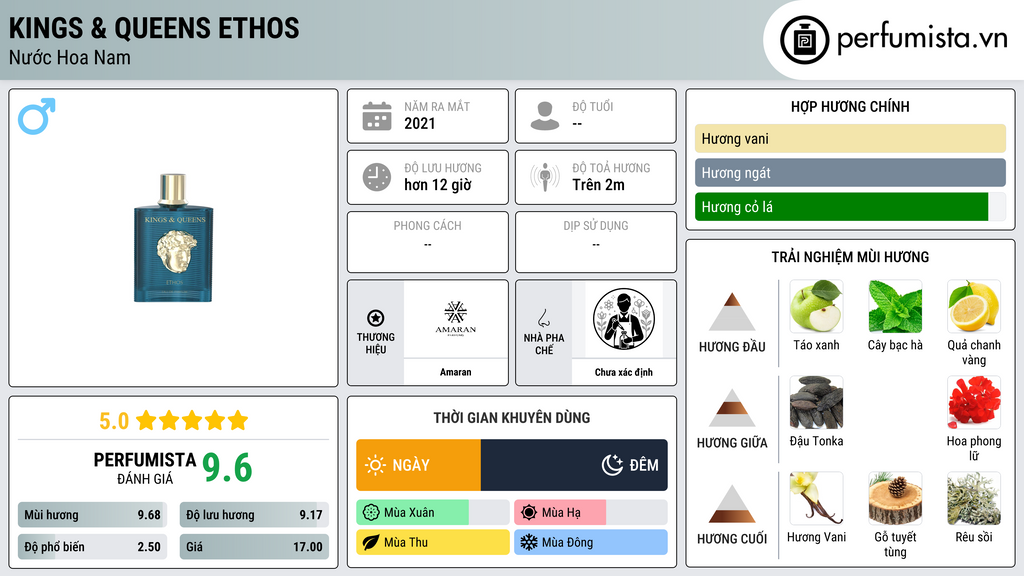Select the Đậu Tonka note image
The image size is (1024, 576).
click(x=816, y=402)
